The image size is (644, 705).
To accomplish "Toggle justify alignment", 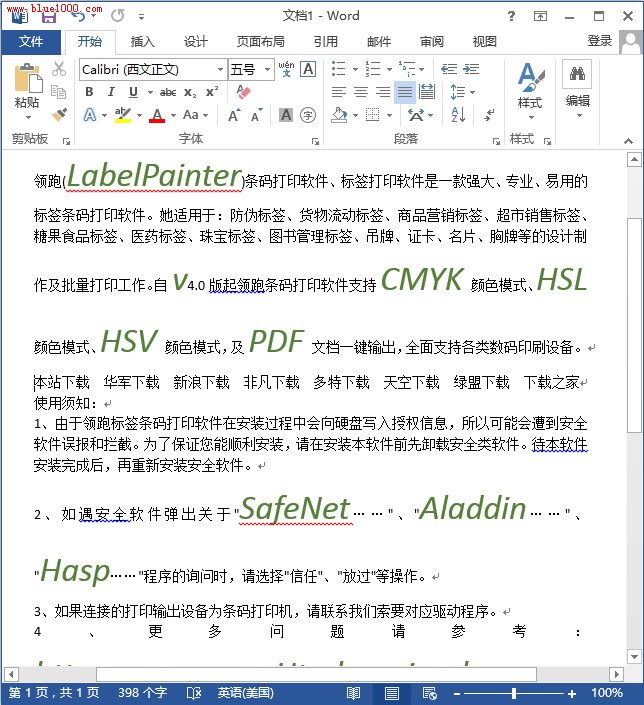I will [405, 92].
